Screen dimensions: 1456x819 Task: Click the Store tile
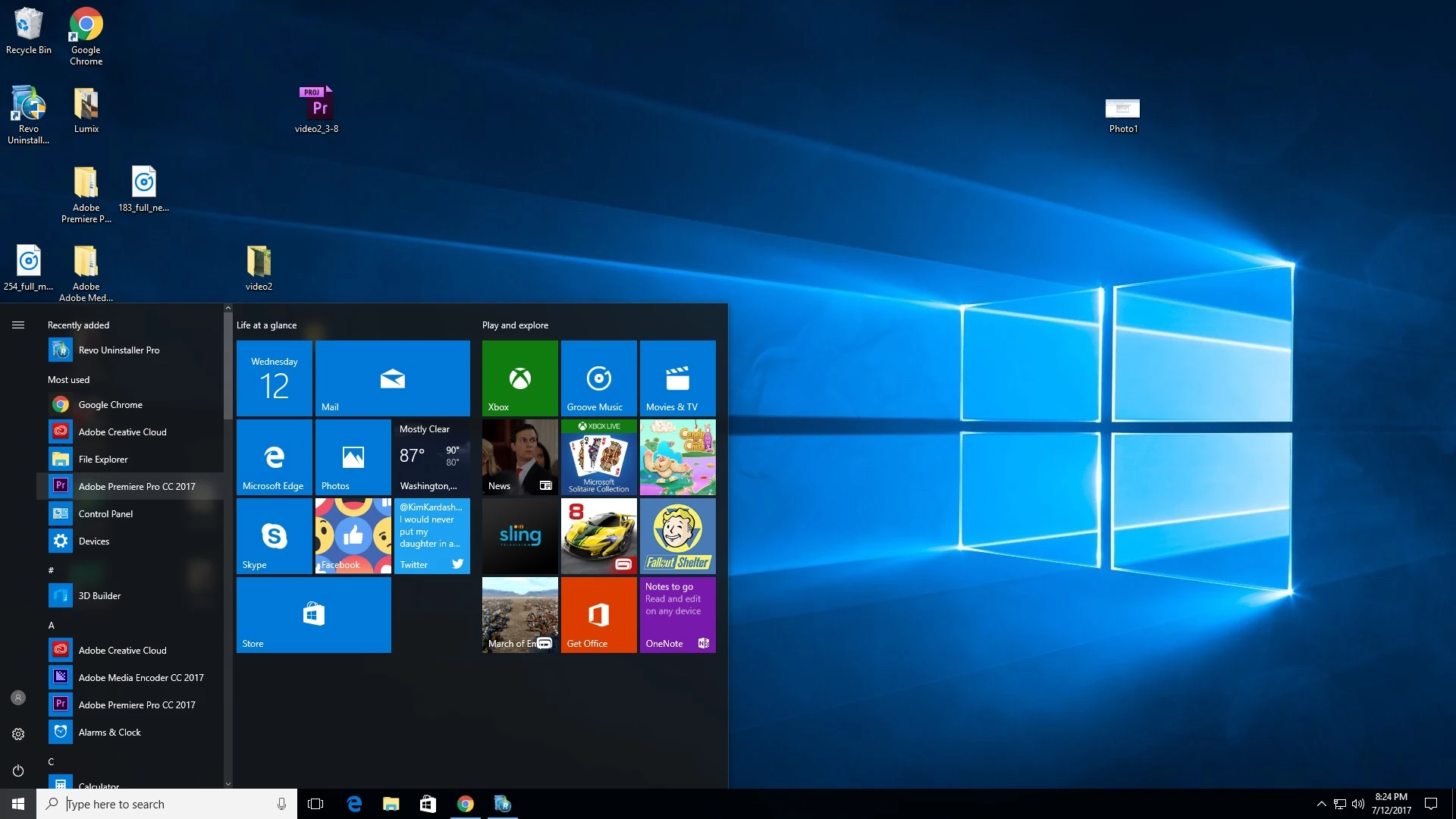click(x=313, y=614)
